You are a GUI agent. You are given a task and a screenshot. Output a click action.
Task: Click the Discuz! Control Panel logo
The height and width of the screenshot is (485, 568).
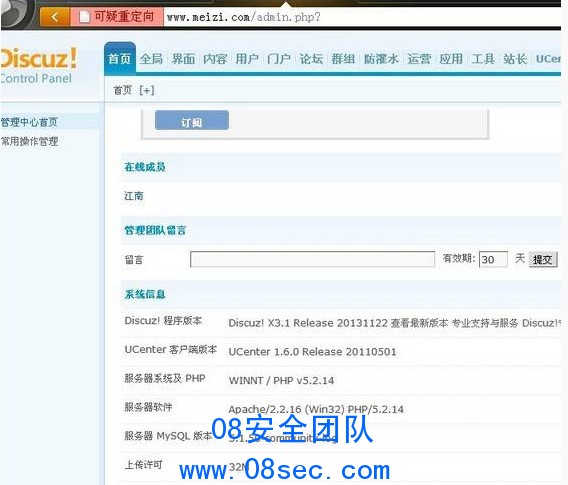[x=39, y=65]
